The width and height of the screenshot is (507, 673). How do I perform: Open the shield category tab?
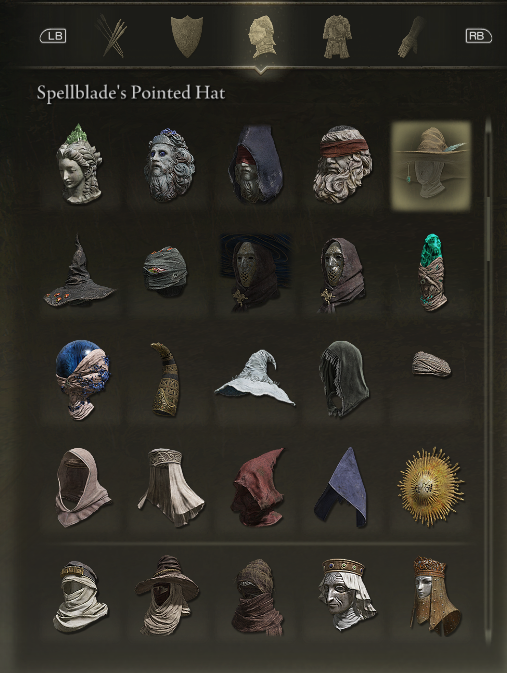[x=187, y=36]
